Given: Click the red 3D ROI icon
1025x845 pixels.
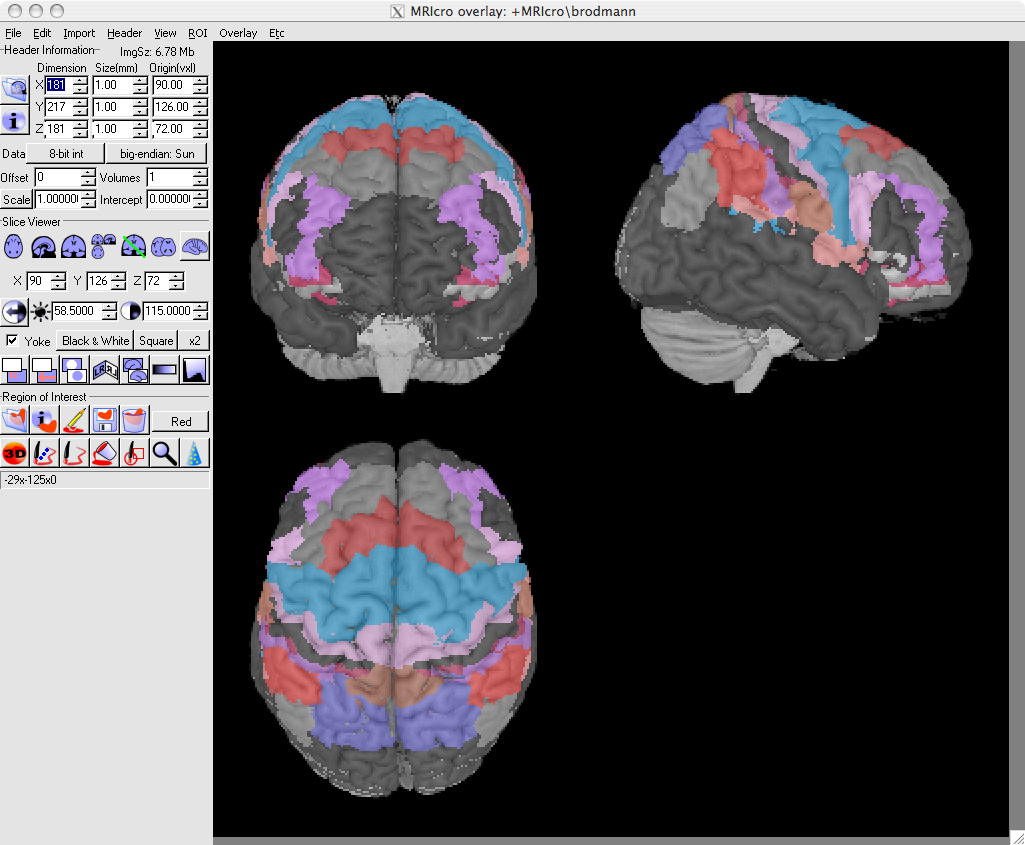Looking at the screenshot, I should (x=14, y=453).
